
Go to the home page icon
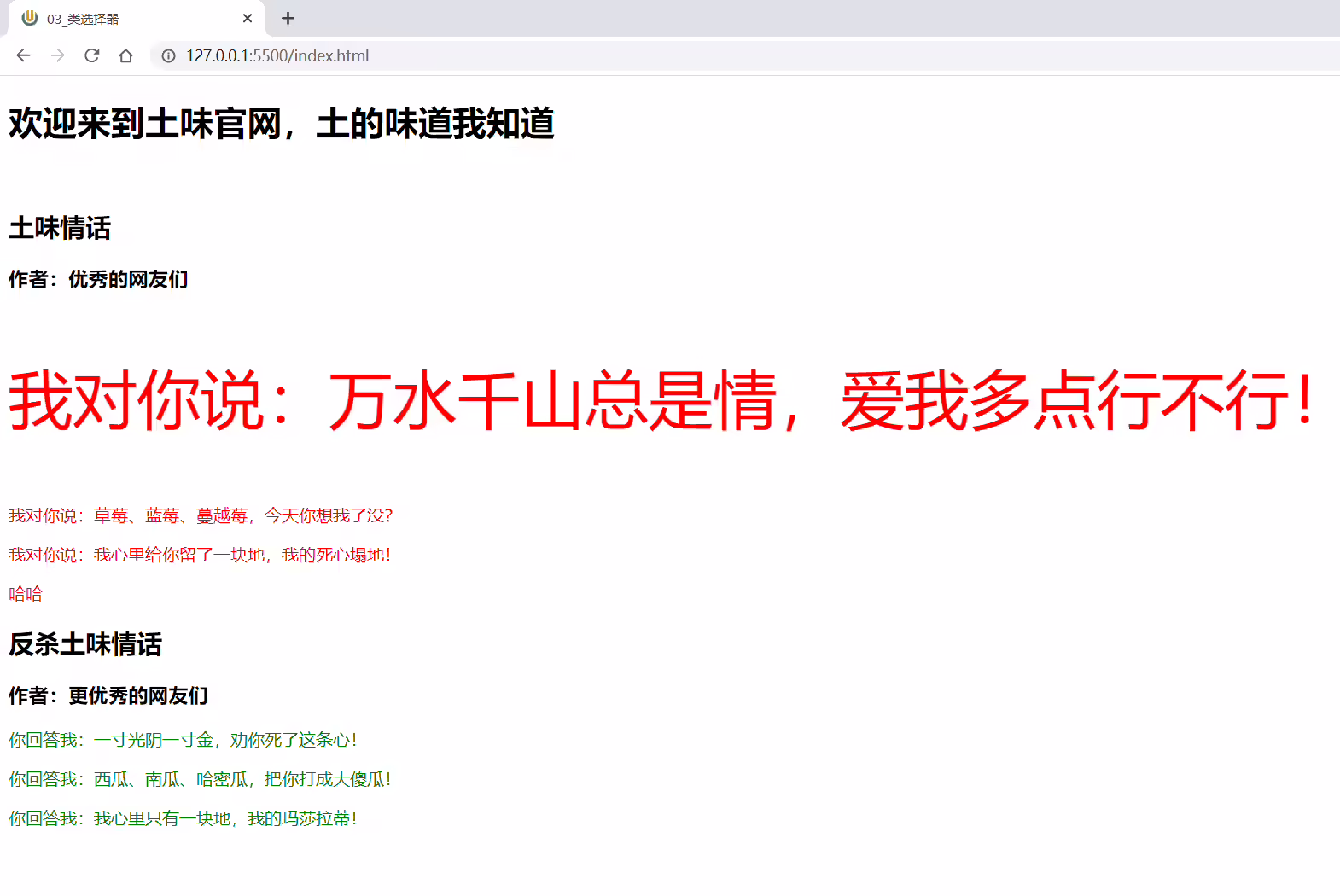[125, 55]
